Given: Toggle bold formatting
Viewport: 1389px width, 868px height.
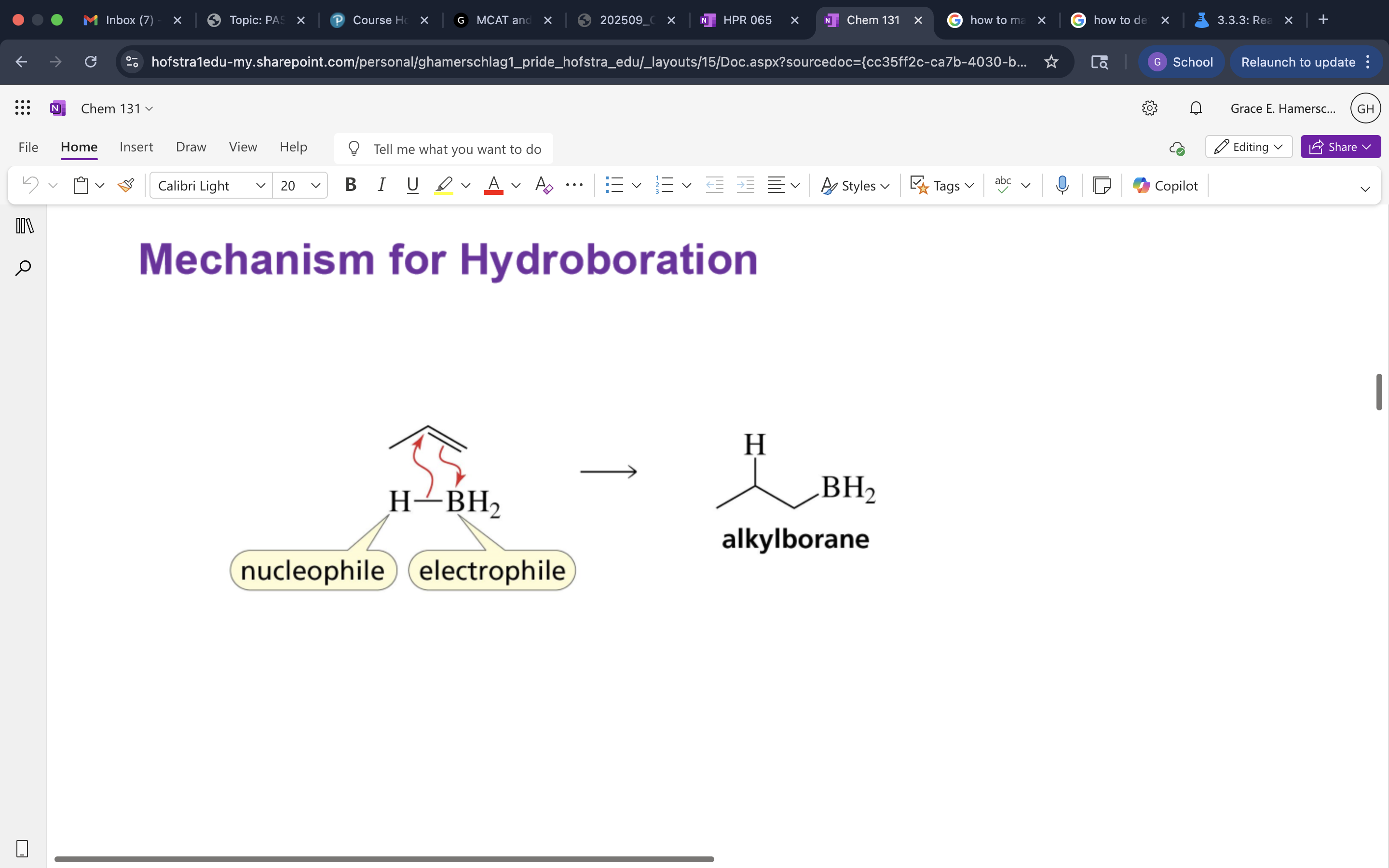Looking at the screenshot, I should coord(351,185).
